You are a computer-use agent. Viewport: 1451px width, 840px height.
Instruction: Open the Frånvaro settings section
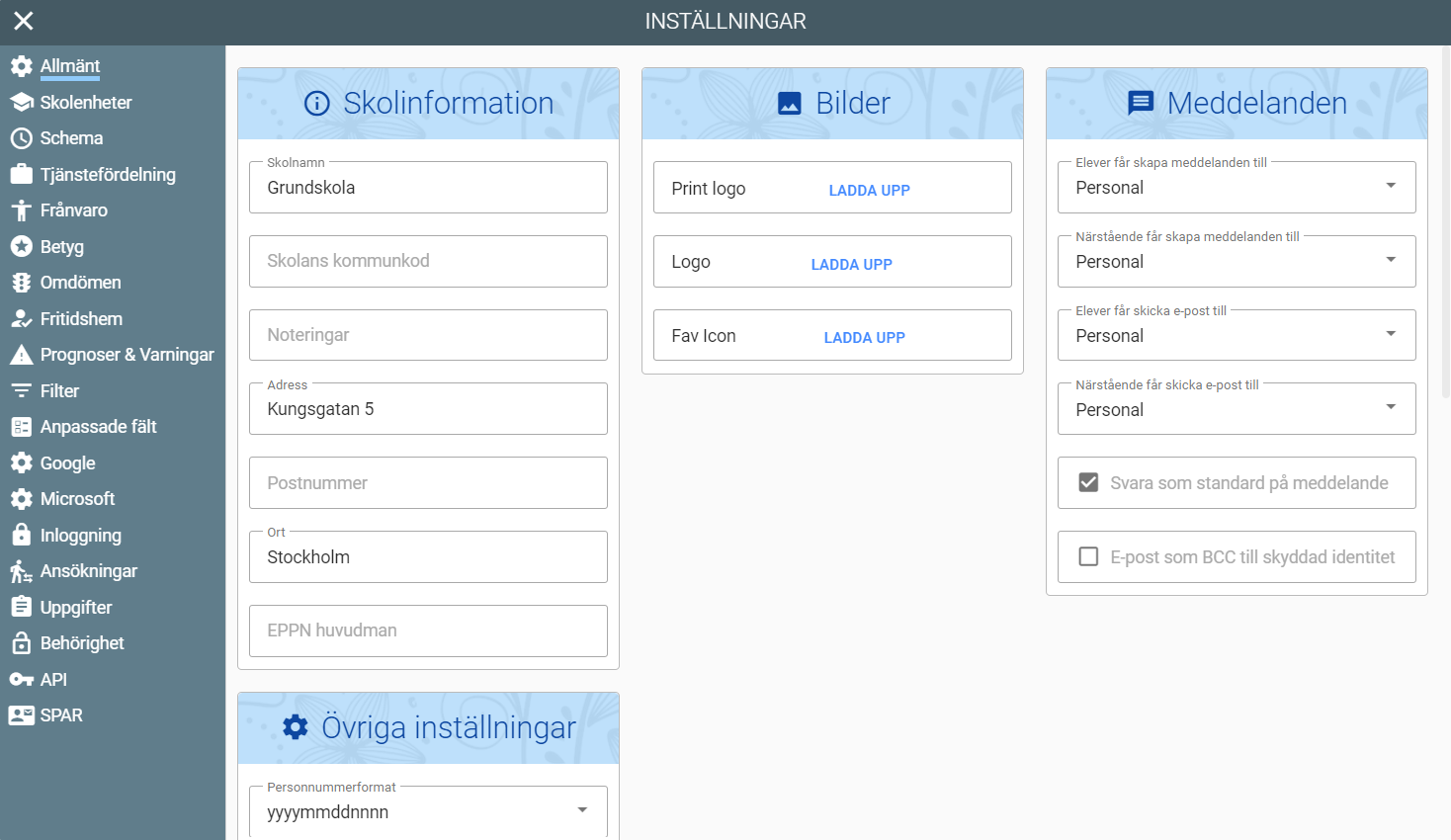pyautogui.click(x=73, y=210)
